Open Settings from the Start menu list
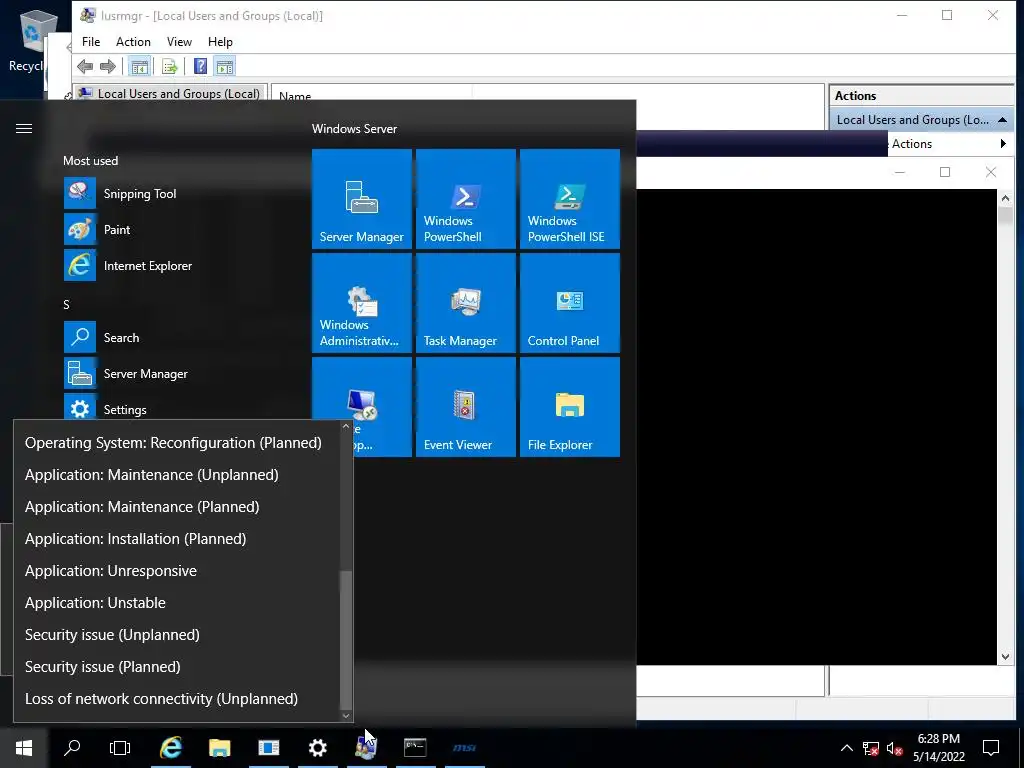The image size is (1024, 768). coord(176,409)
